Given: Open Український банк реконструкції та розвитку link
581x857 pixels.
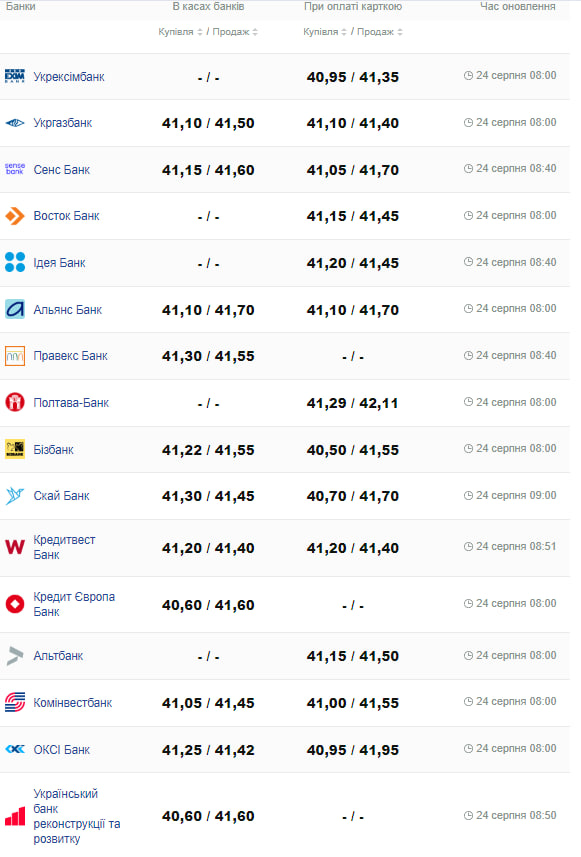Looking at the screenshot, I should point(77,816).
